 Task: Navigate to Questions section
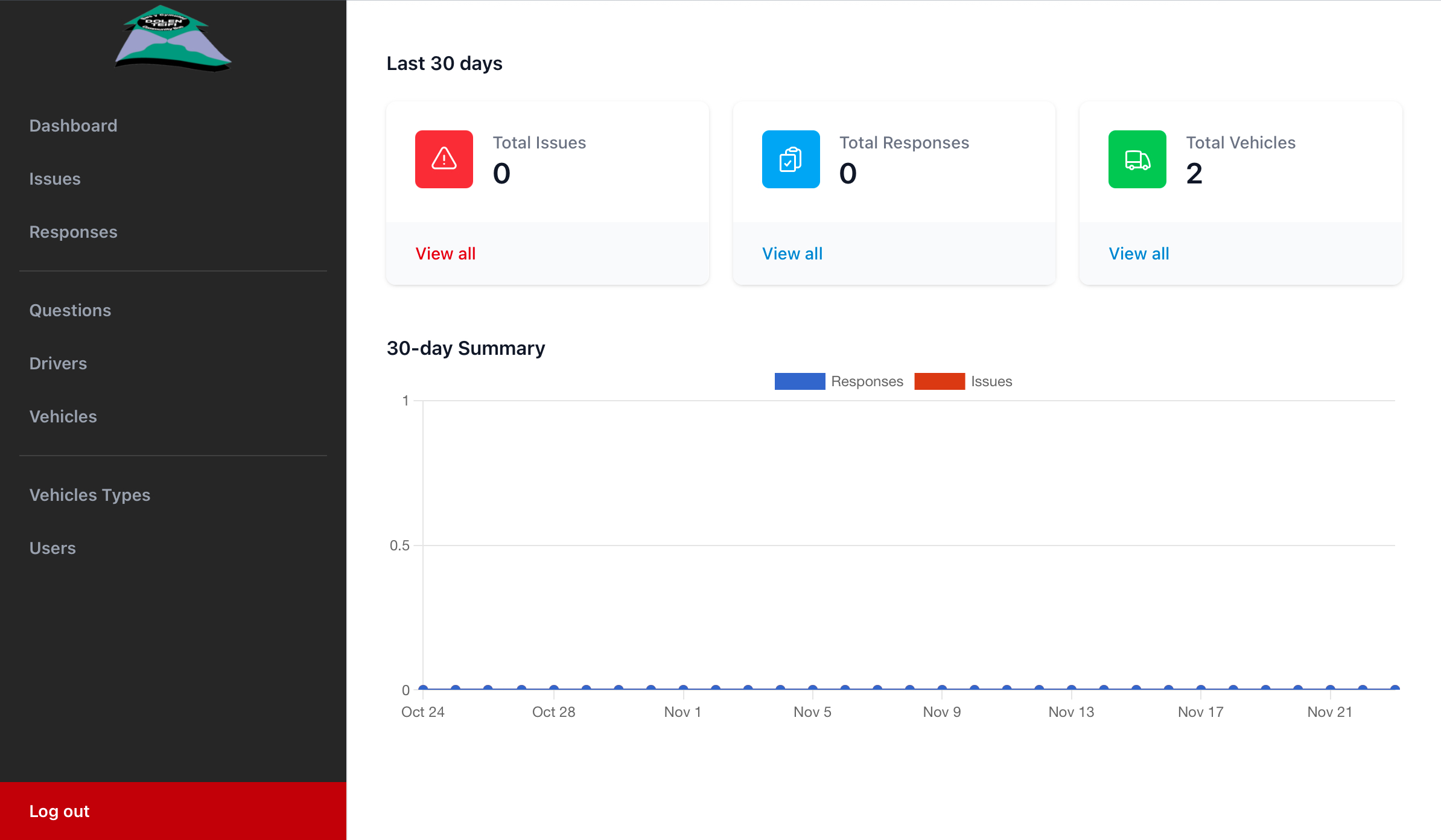pos(71,310)
